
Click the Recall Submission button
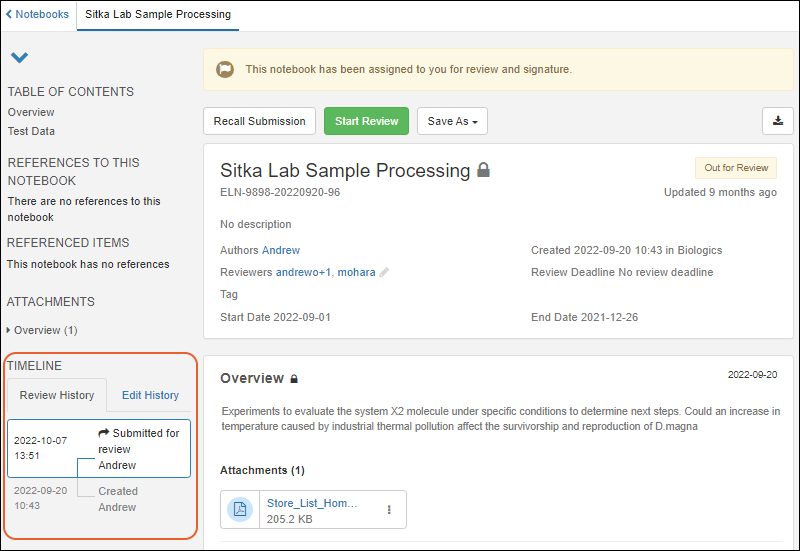point(260,121)
